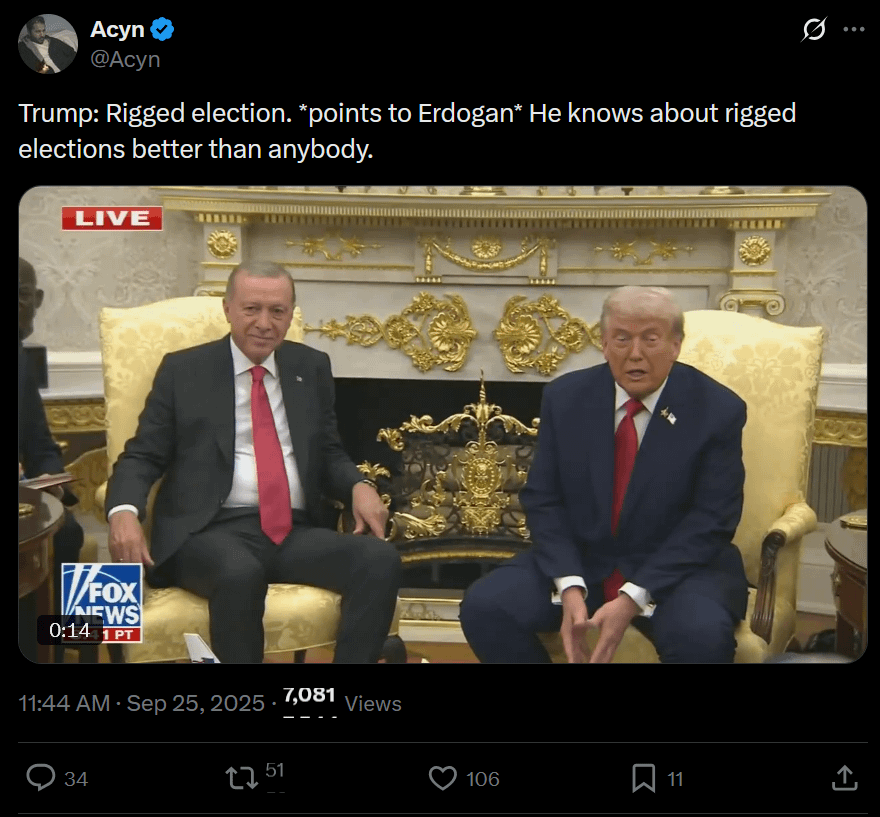Click the red LIVE banner in video
Screen dimensions: 880x817
(112, 218)
